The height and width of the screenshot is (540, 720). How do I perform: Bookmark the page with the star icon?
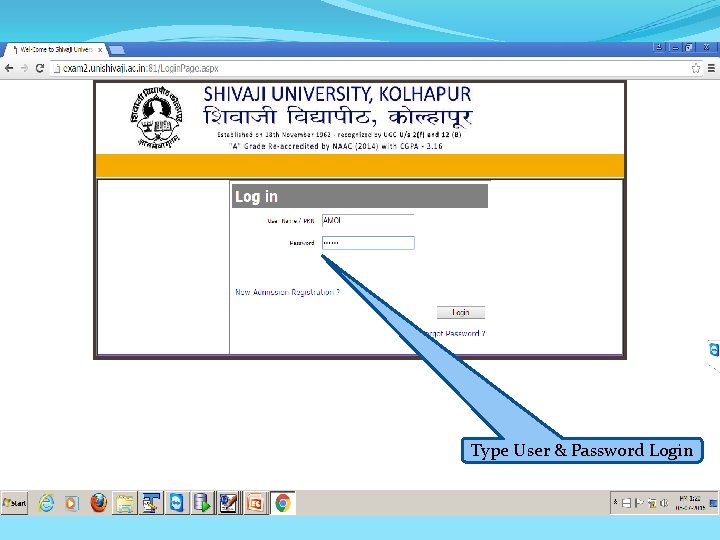click(x=696, y=68)
